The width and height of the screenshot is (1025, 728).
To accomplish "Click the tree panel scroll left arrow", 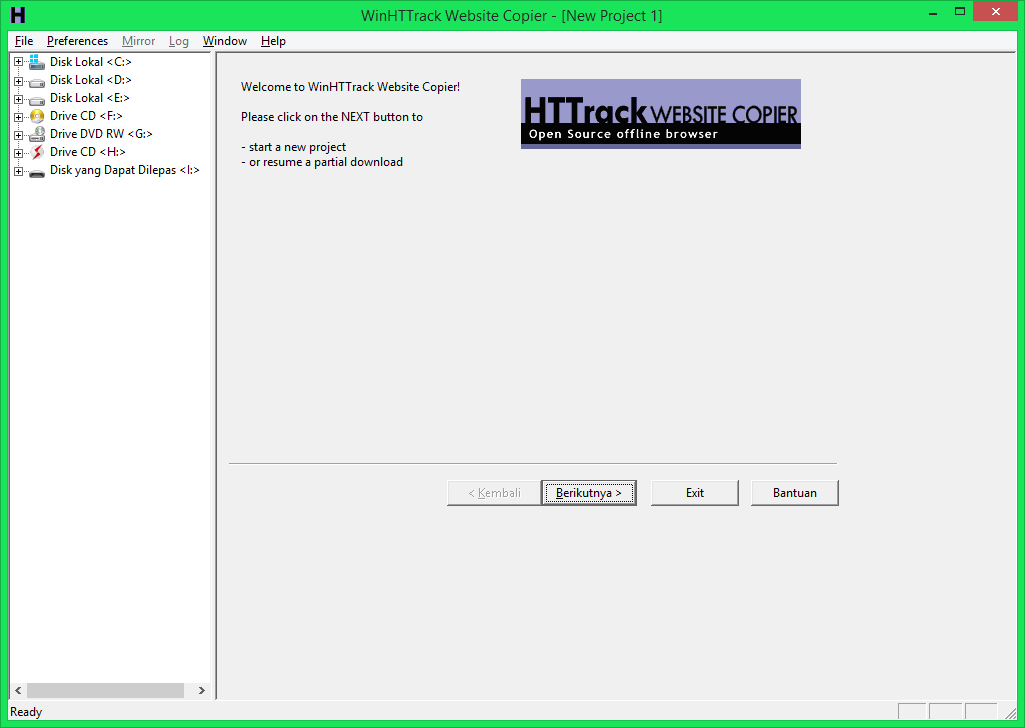I will click(x=18, y=690).
